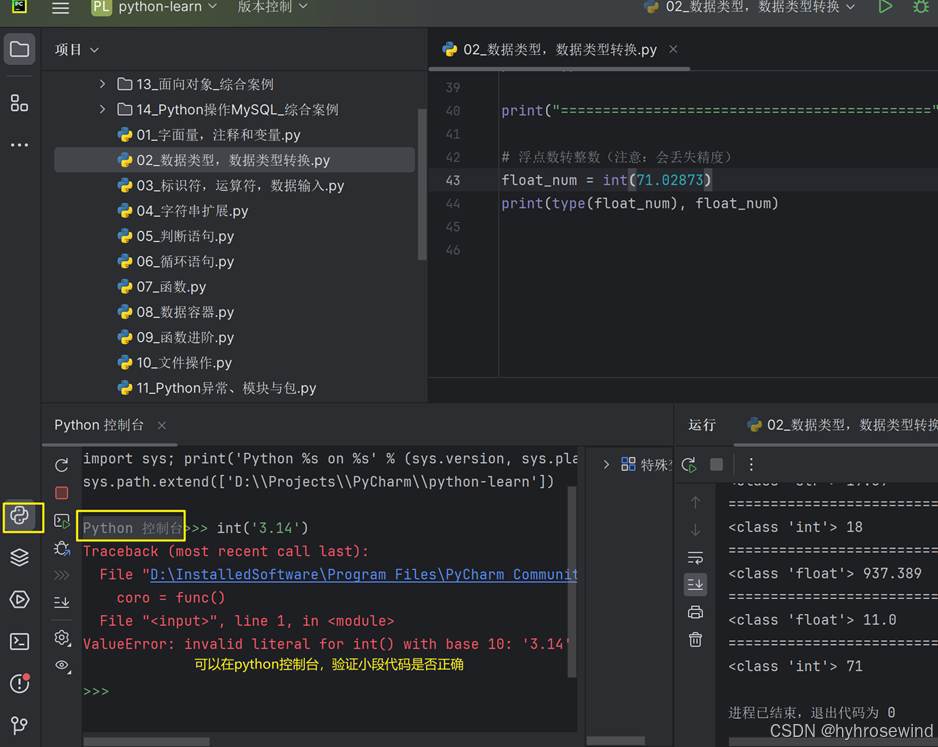Expand 特殊 variables node
Image resolution: width=938 pixels, height=747 pixels.
pos(606,464)
